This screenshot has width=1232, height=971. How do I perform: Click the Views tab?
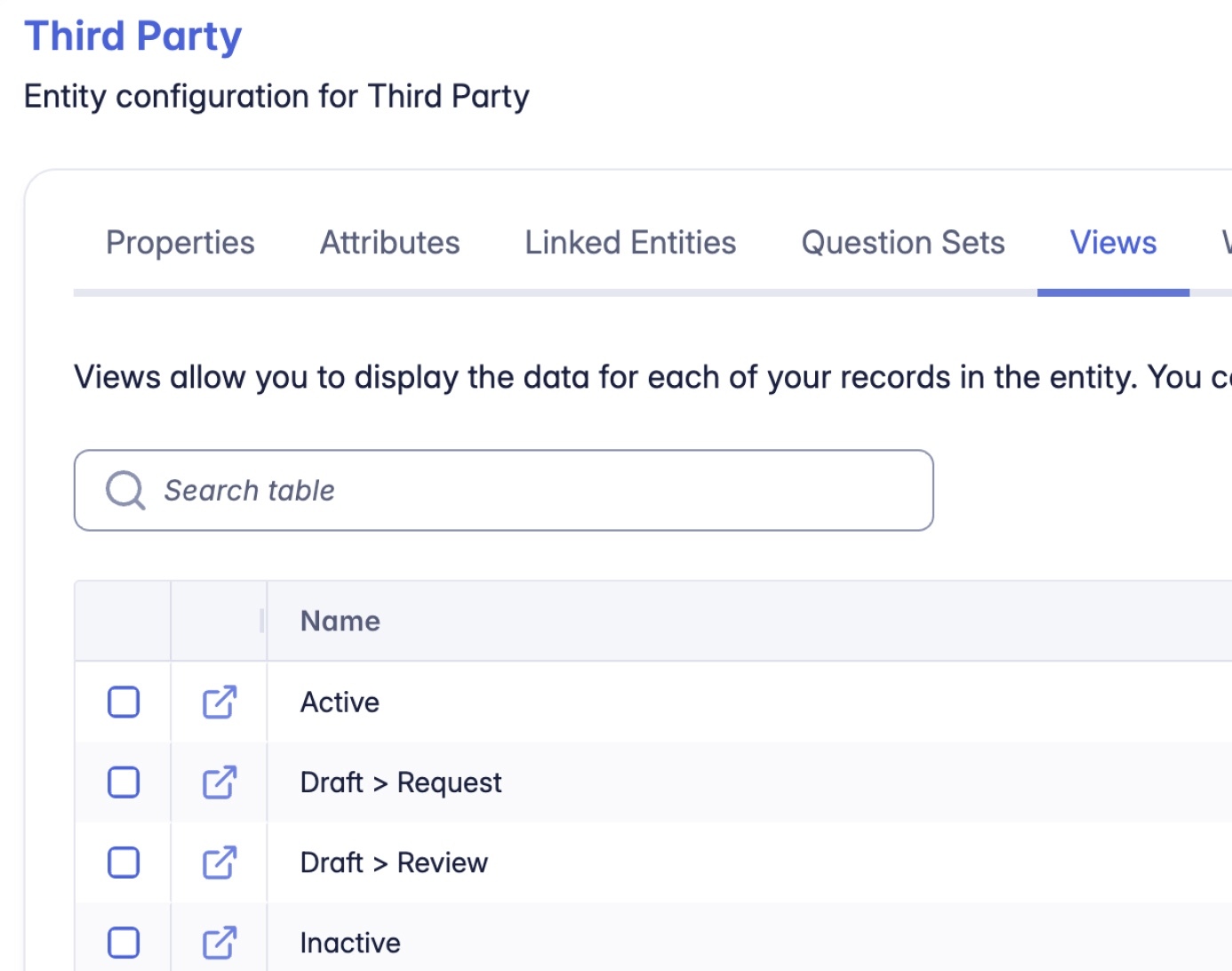click(x=1113, y=243)
